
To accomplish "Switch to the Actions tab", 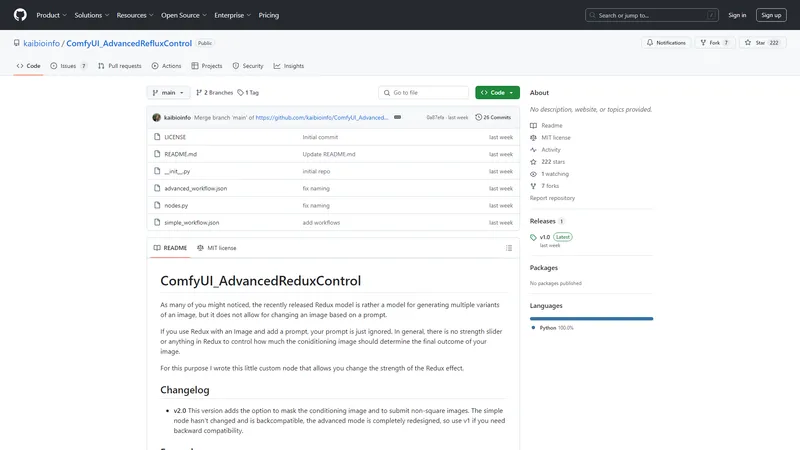I will 166,66.
